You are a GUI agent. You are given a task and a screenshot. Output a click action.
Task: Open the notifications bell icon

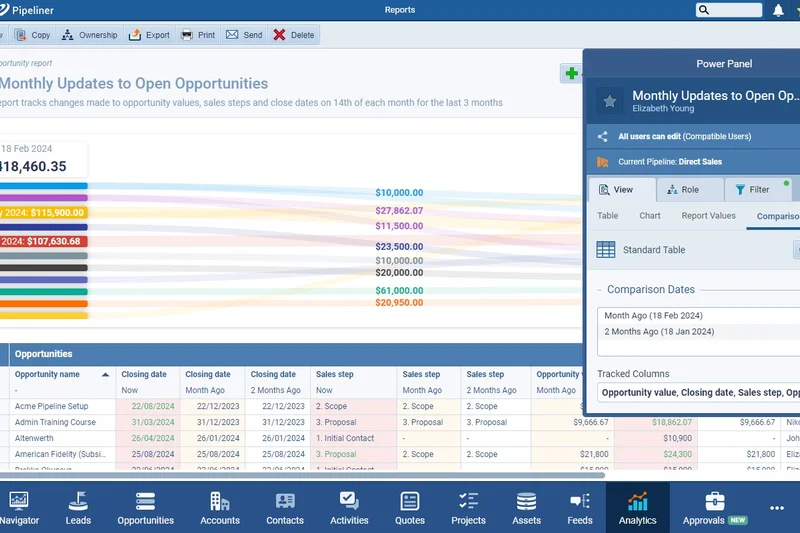[778, 10]
